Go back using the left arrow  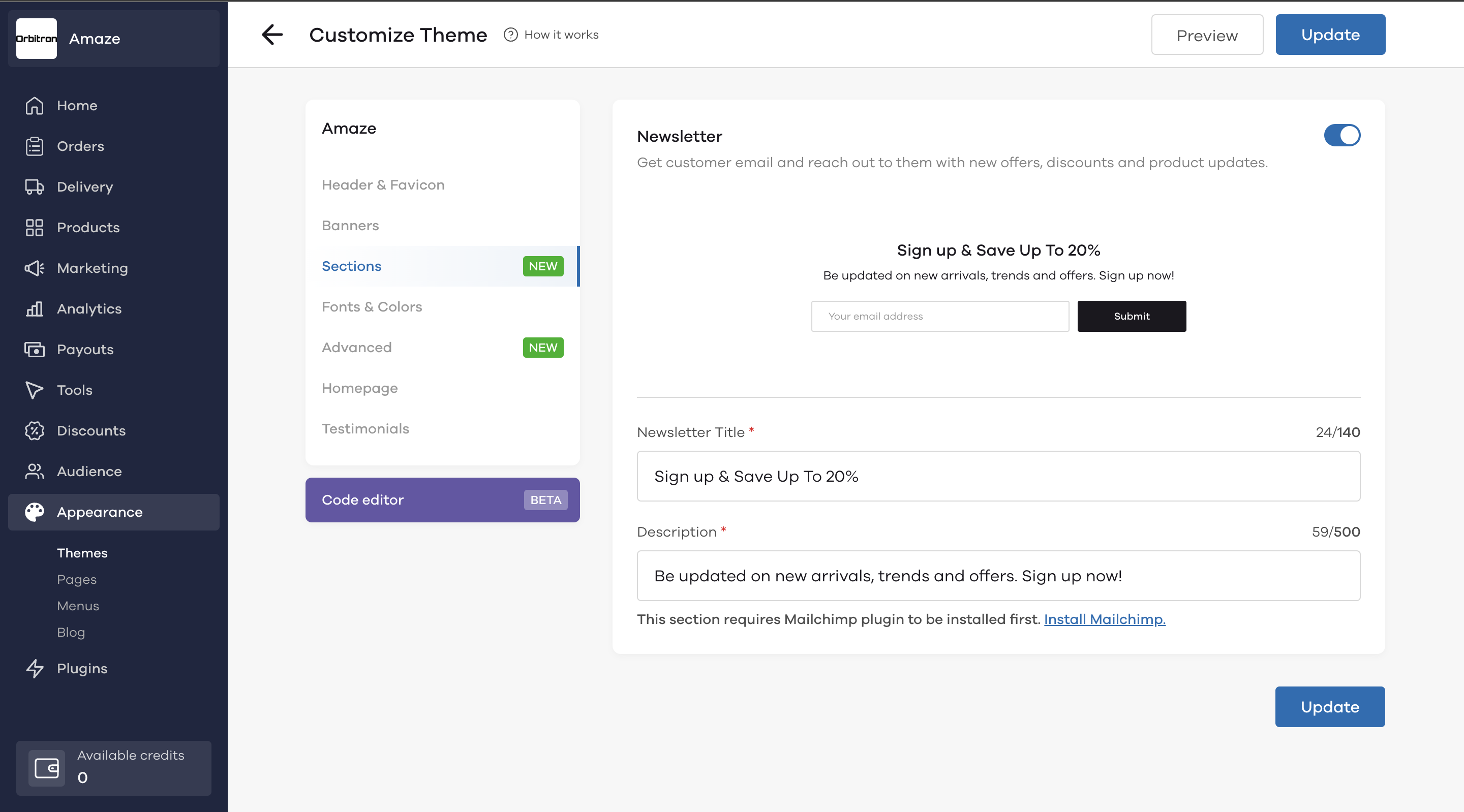click(x=271, y=35)
